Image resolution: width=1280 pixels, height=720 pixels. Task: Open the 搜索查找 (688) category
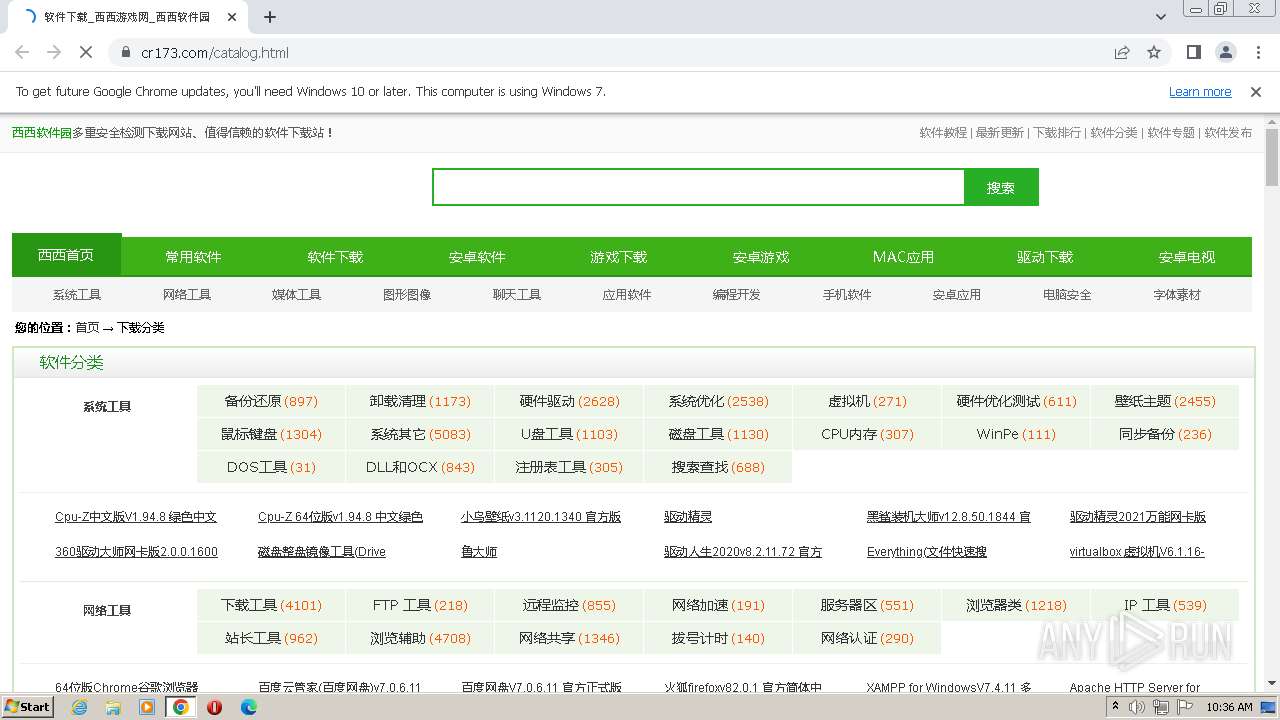[718, 467]
